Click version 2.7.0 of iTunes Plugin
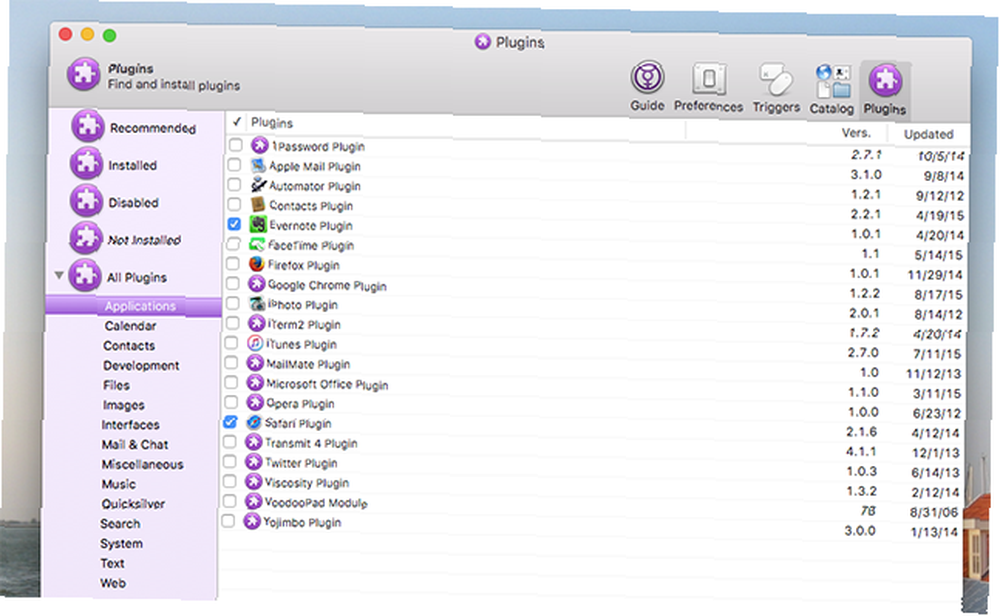 (863, 352)
